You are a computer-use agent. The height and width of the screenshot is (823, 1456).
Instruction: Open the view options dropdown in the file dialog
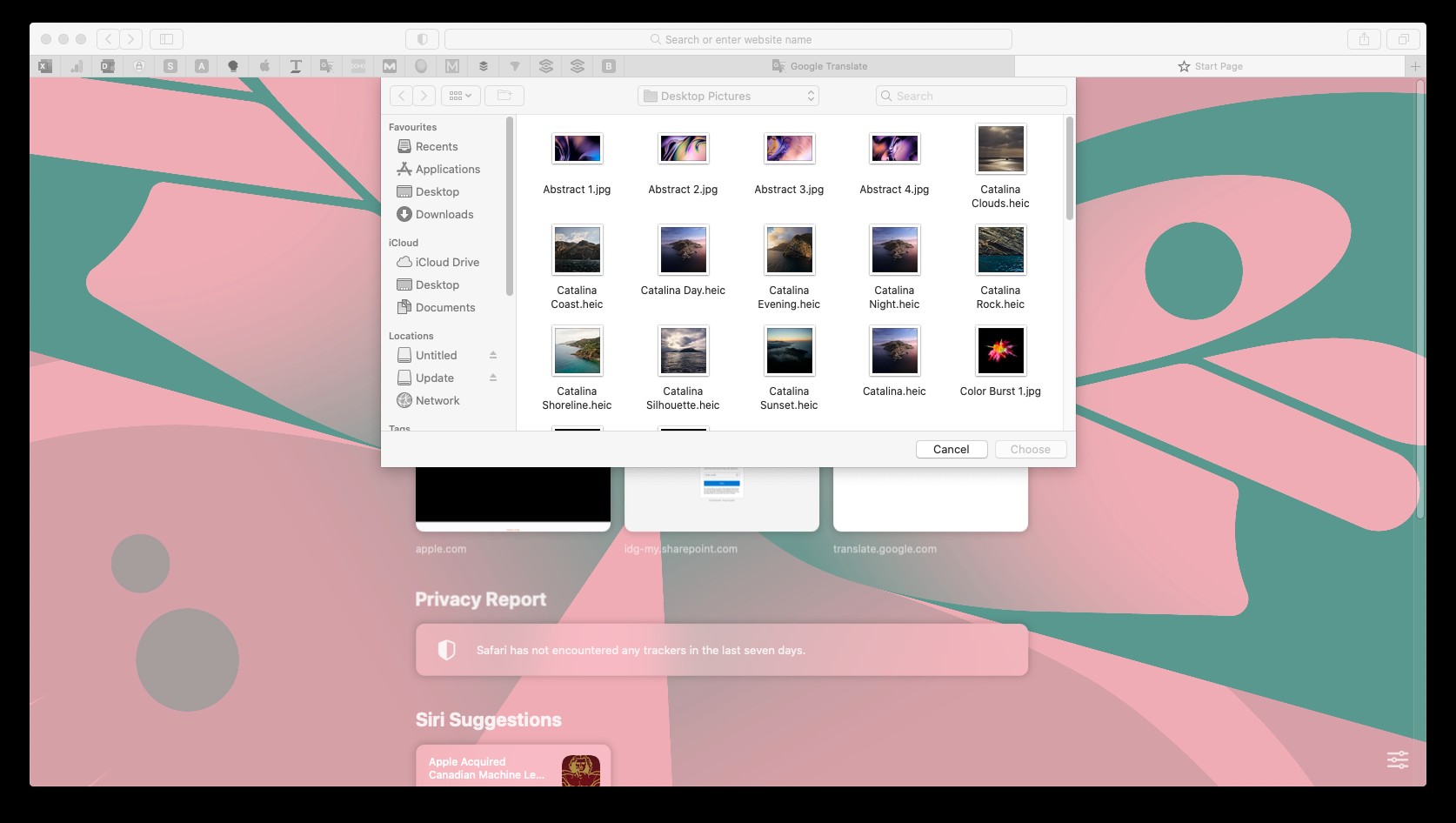click(x=460, y=96)
